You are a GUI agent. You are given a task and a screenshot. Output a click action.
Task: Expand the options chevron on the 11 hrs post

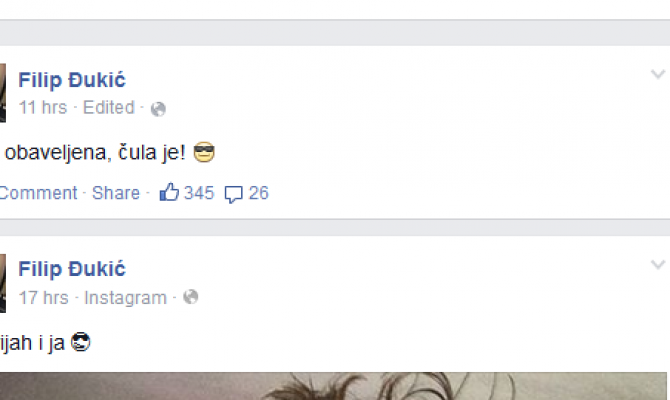658,74
